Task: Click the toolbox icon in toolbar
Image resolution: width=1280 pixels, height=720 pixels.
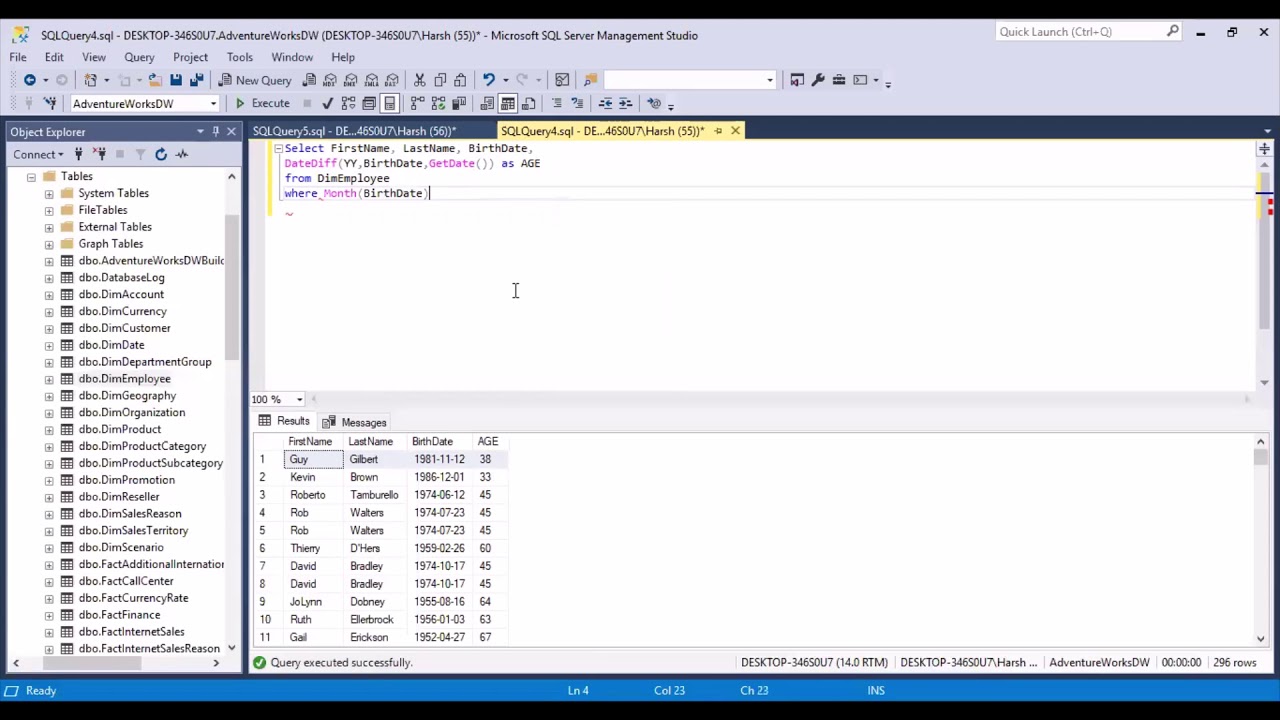Action: click(x=839, y=80)
